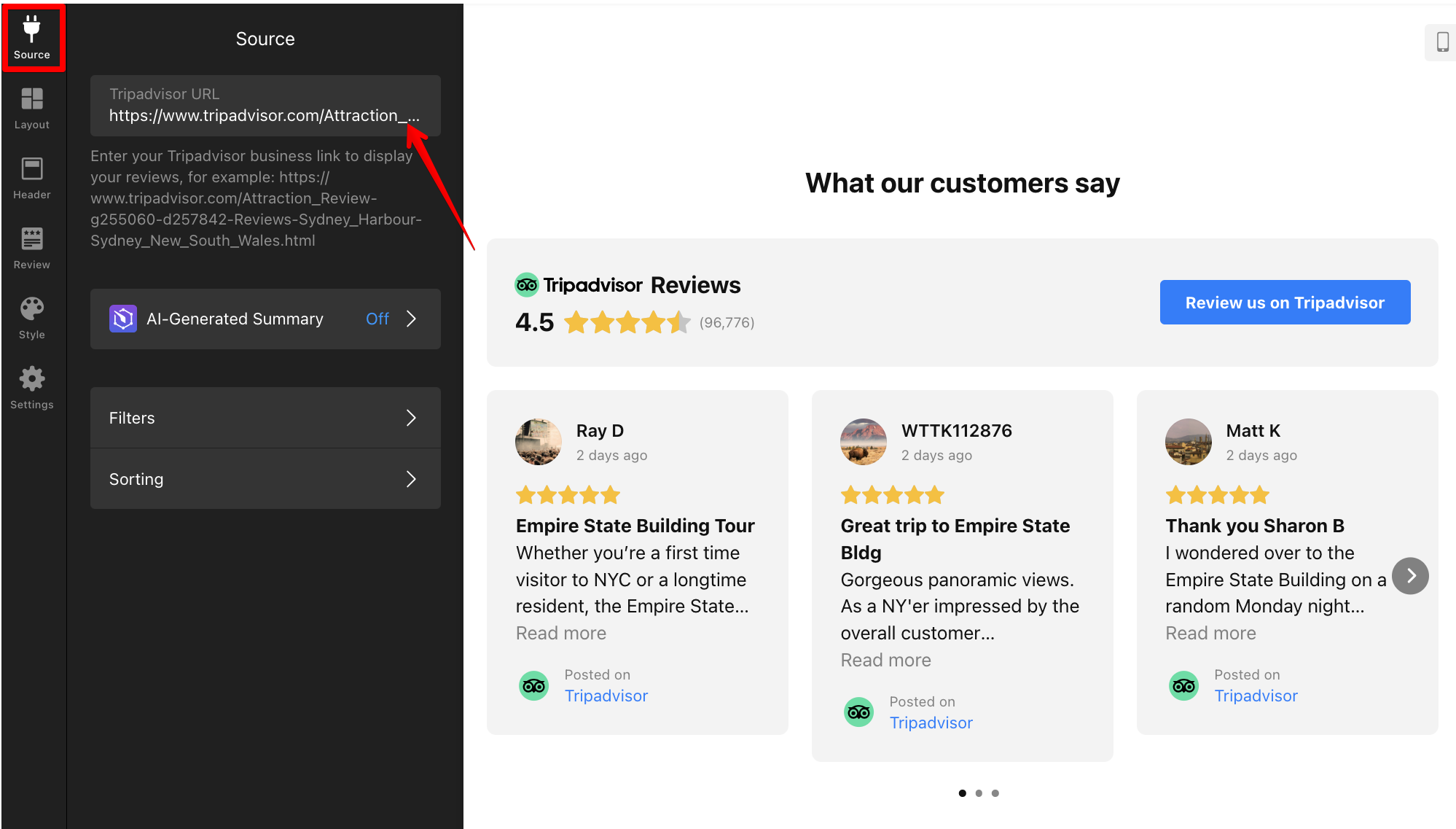Click the What our customers say heading
The height and width of the screenshot is (829, 1456).
tap(963, 183)
